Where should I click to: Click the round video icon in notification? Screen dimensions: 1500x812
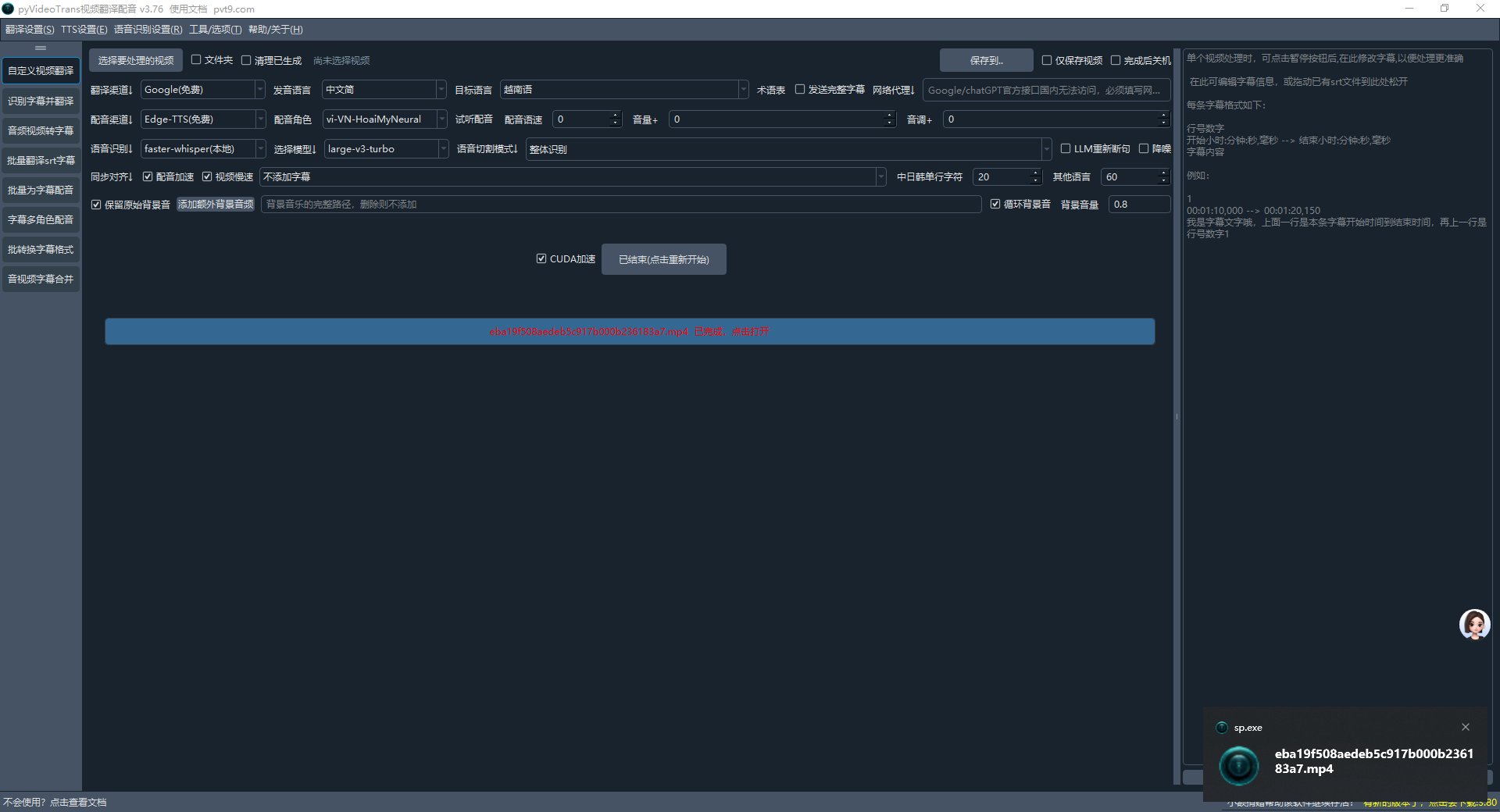1239,765
